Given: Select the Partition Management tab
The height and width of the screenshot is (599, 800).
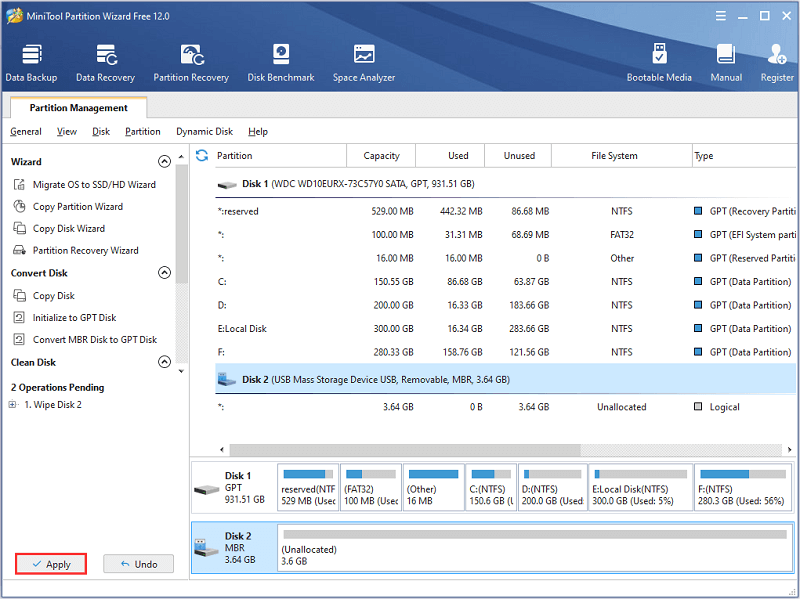Looking at the screenshot, I should [79, 108].
